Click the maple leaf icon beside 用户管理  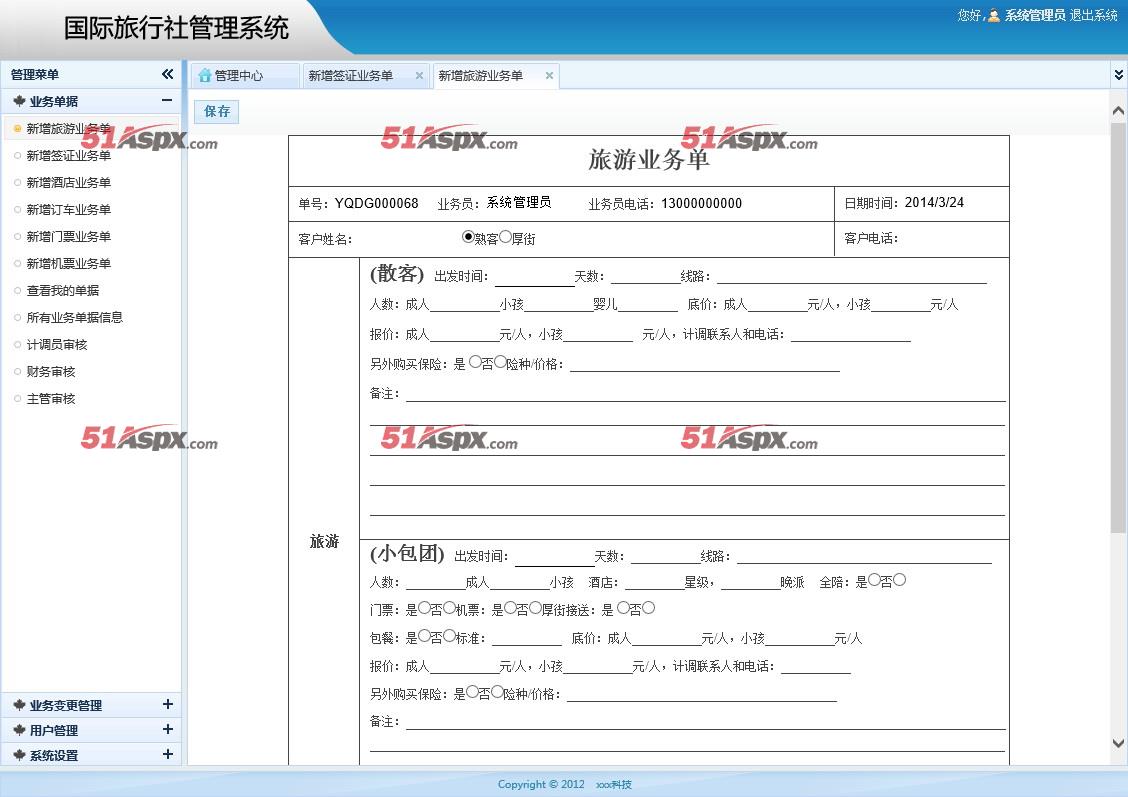pyautogui.click(x=19, y=731)
